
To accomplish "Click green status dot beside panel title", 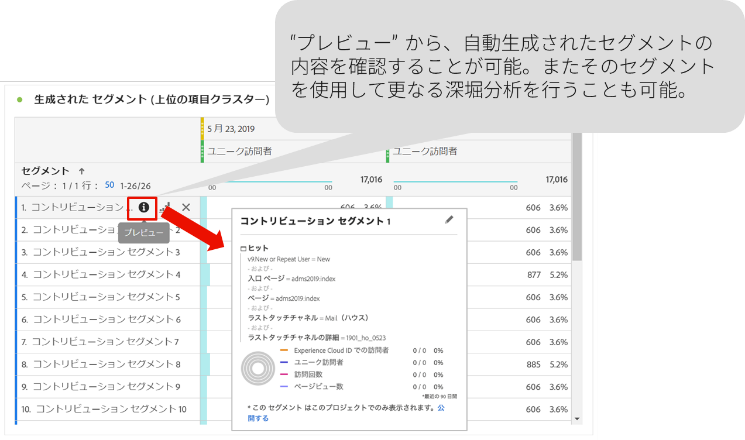I will (19, 100).
